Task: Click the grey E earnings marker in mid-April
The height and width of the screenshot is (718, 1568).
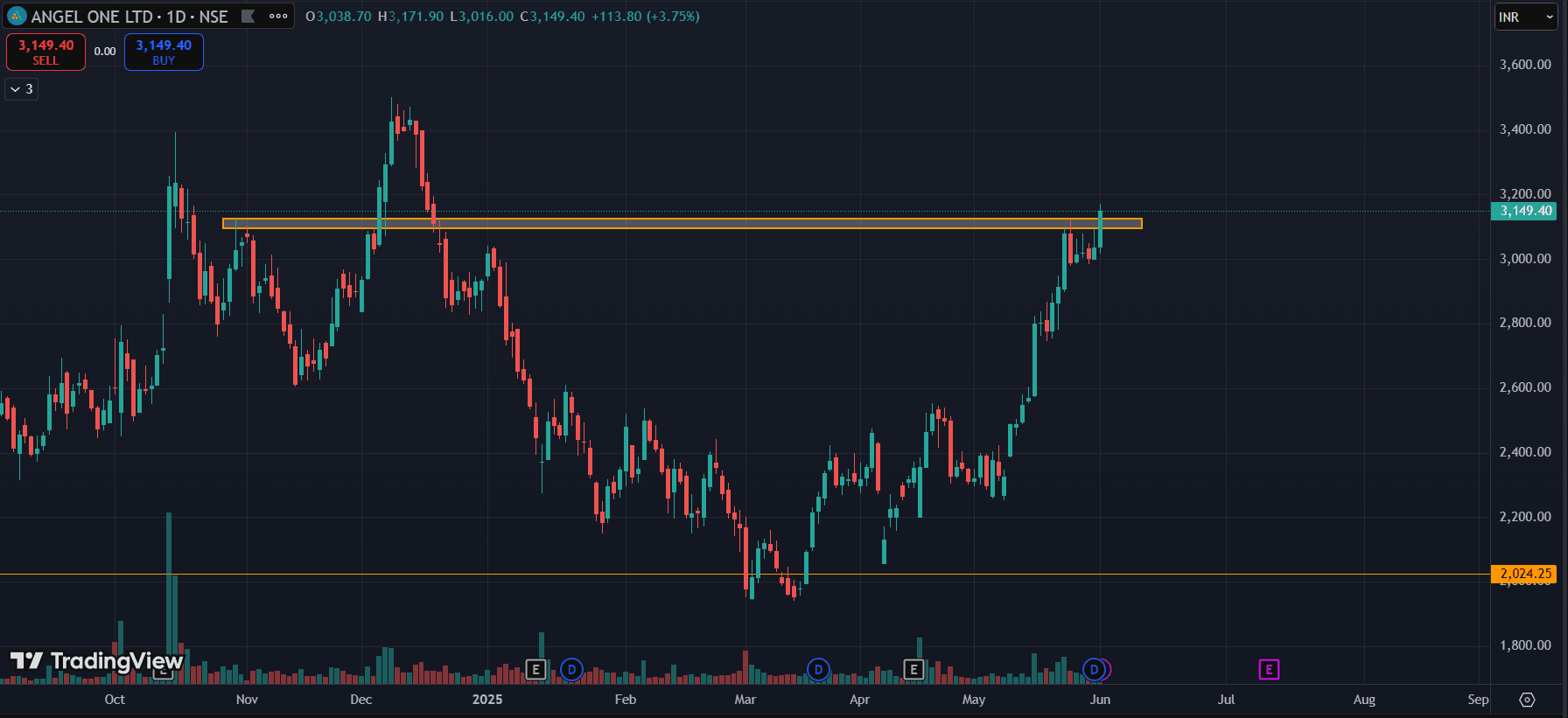Action: [913, 670]
